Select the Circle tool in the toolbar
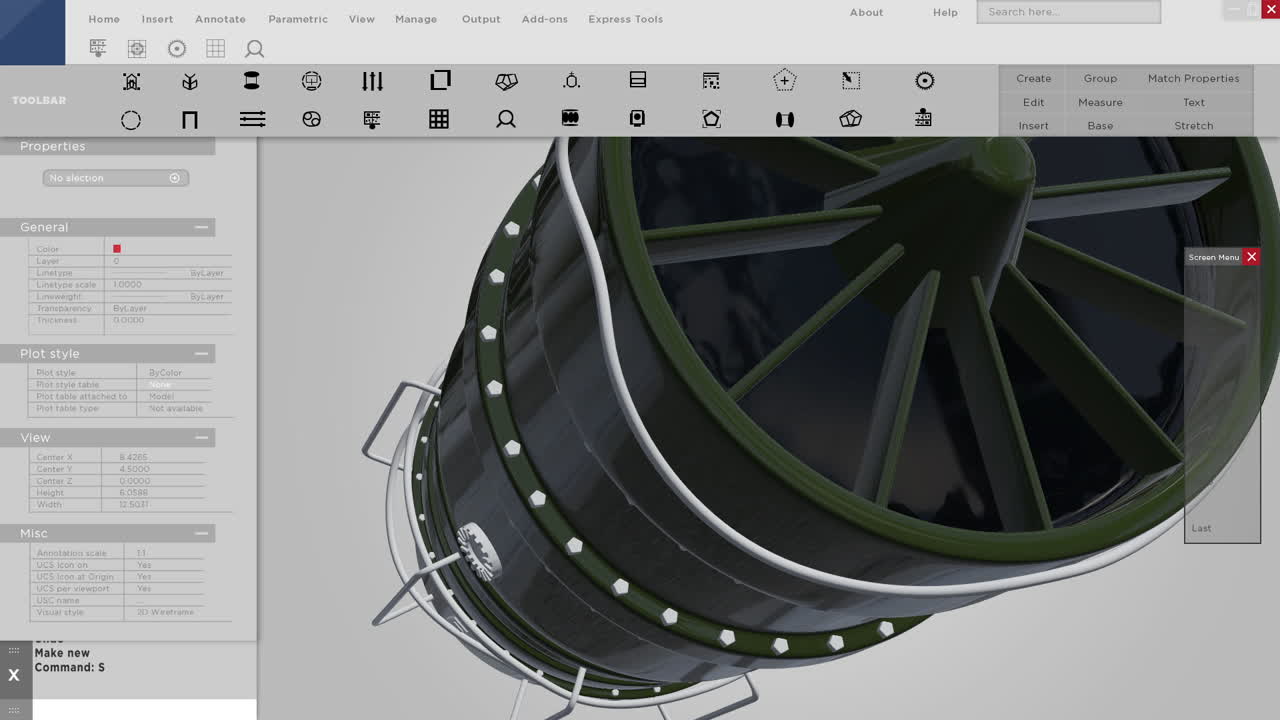The height and width of the screenshot is (720, 1280). (130, 120)
